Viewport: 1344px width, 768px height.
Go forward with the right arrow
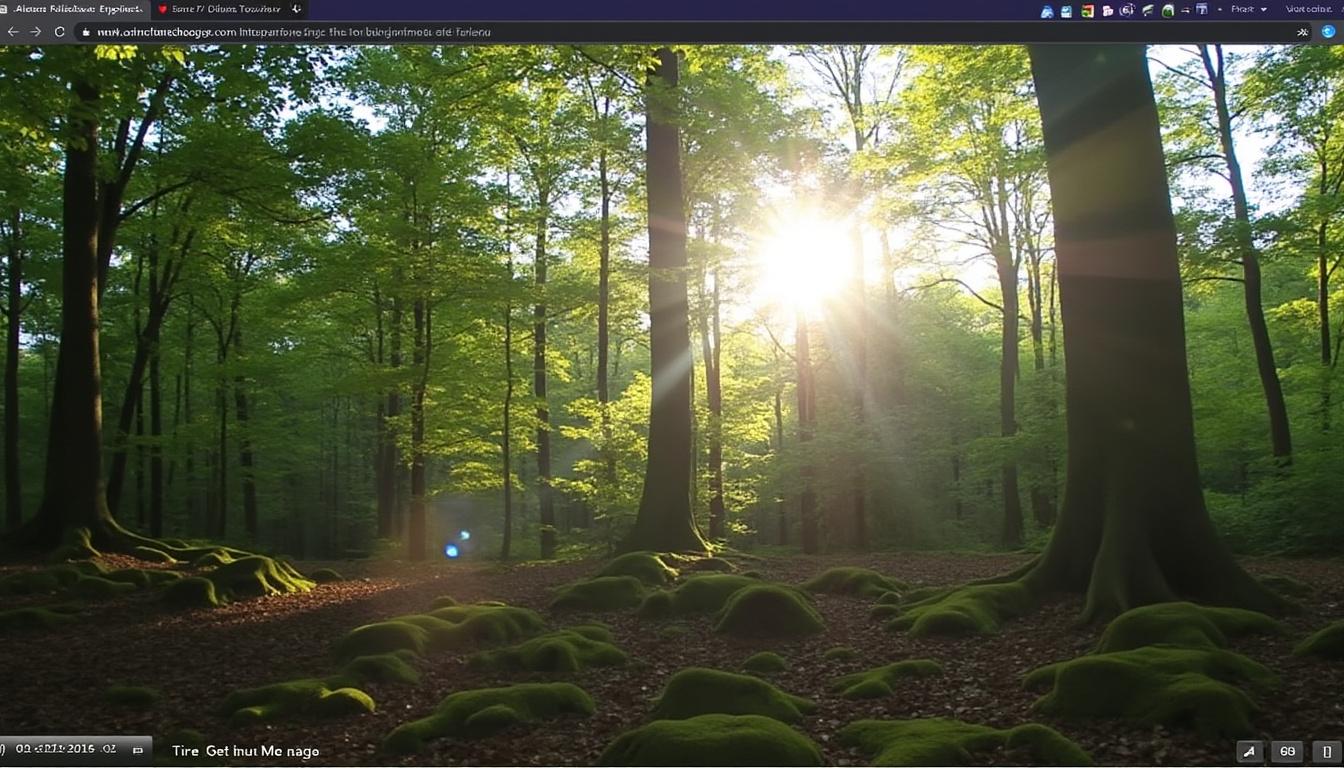pyautogui.click(x=36, y=32)
